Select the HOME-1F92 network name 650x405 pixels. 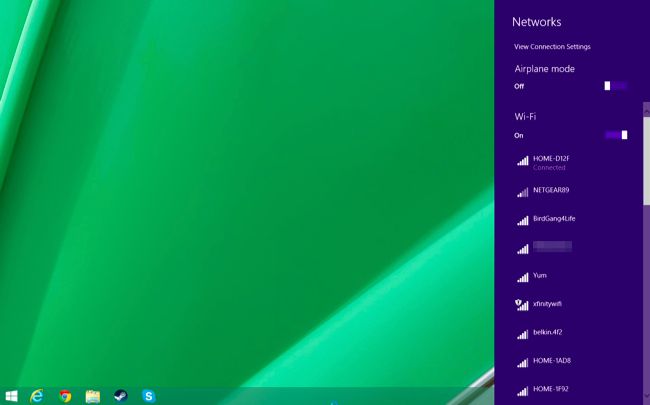(x=551, y=389)
